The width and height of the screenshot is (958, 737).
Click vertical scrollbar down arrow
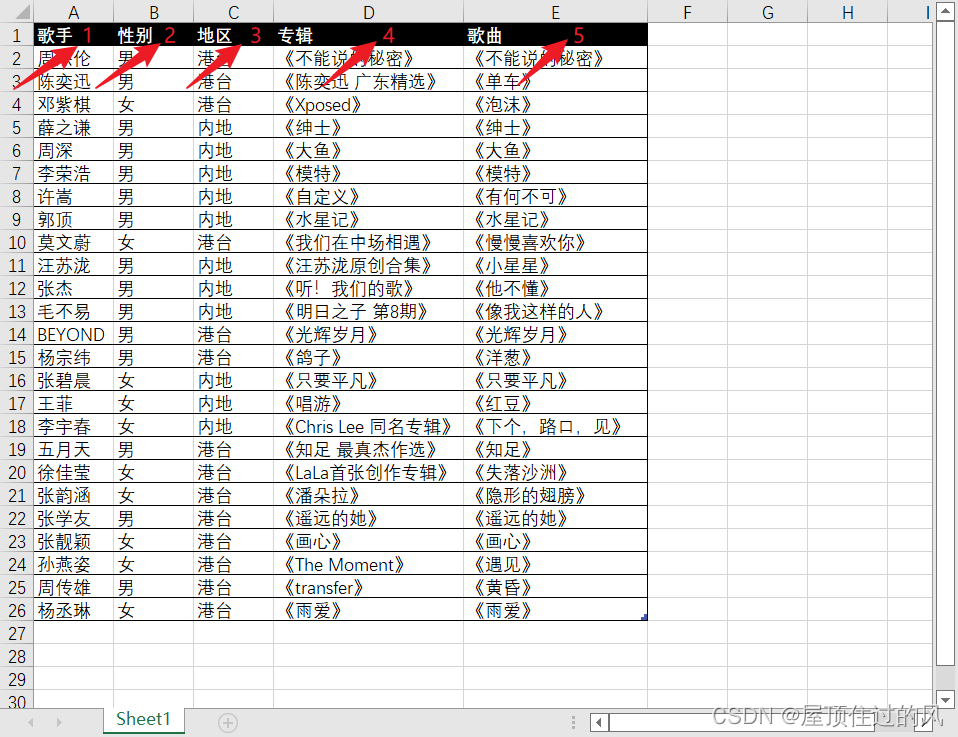point(946,700)
